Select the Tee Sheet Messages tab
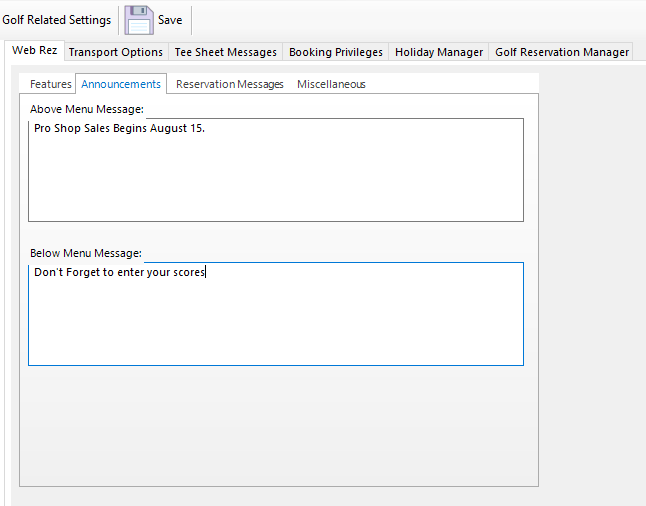 (x=225, y=52)
